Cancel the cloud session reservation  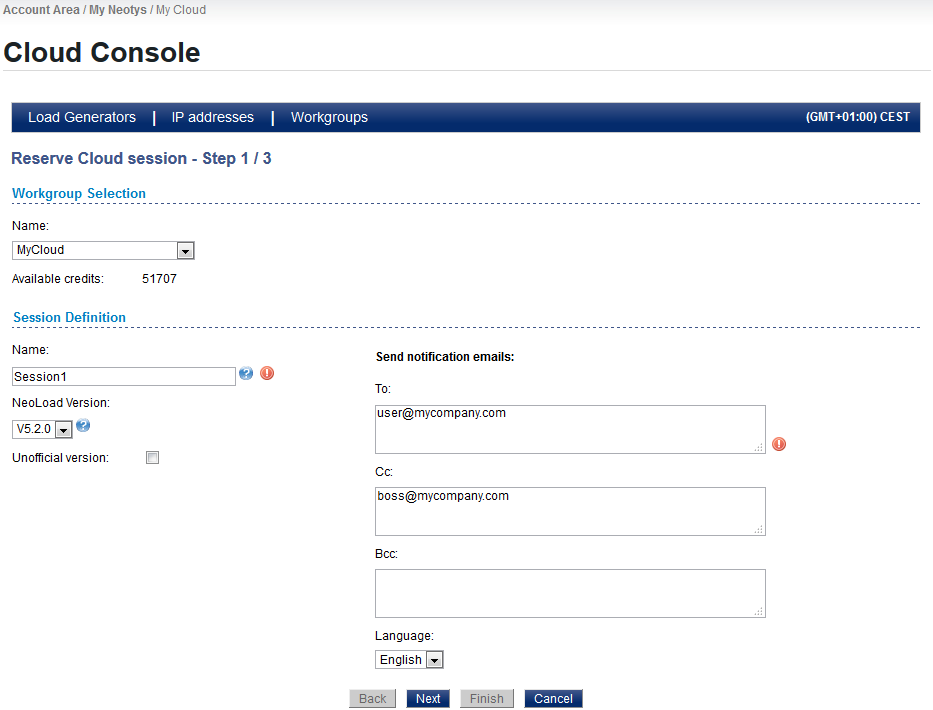point(553,699)
